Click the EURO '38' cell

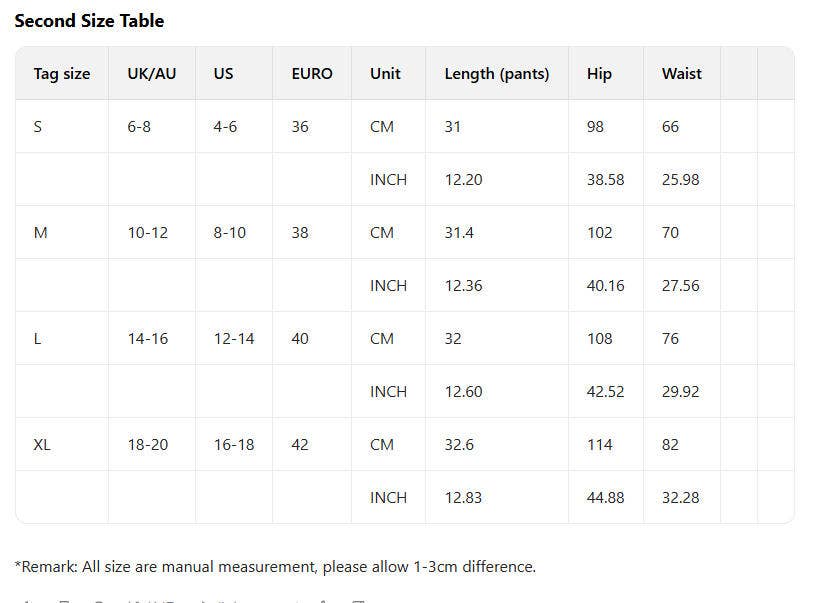tap(300, 233)
